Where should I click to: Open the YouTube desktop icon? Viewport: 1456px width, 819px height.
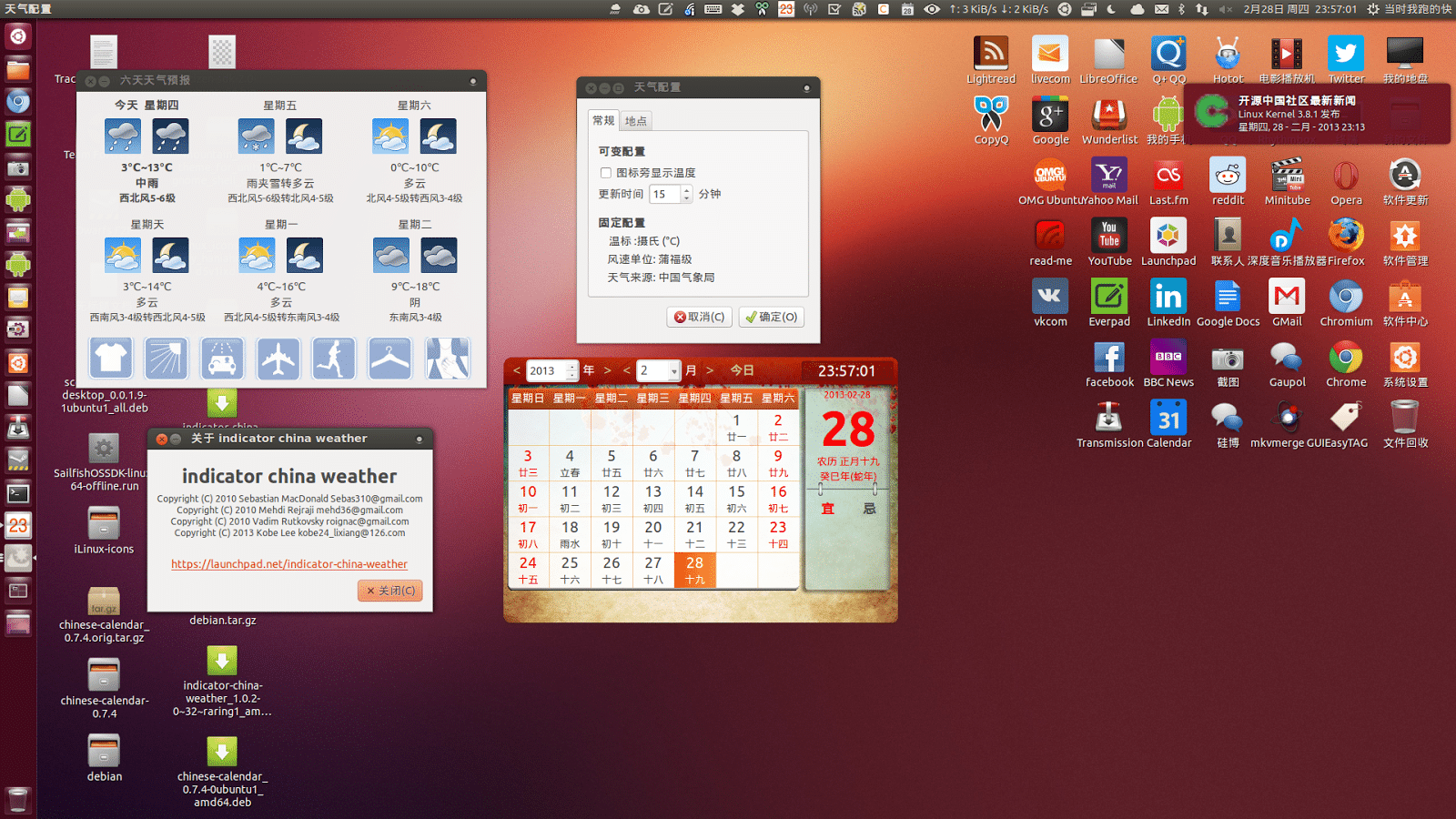click(1109, 242)
